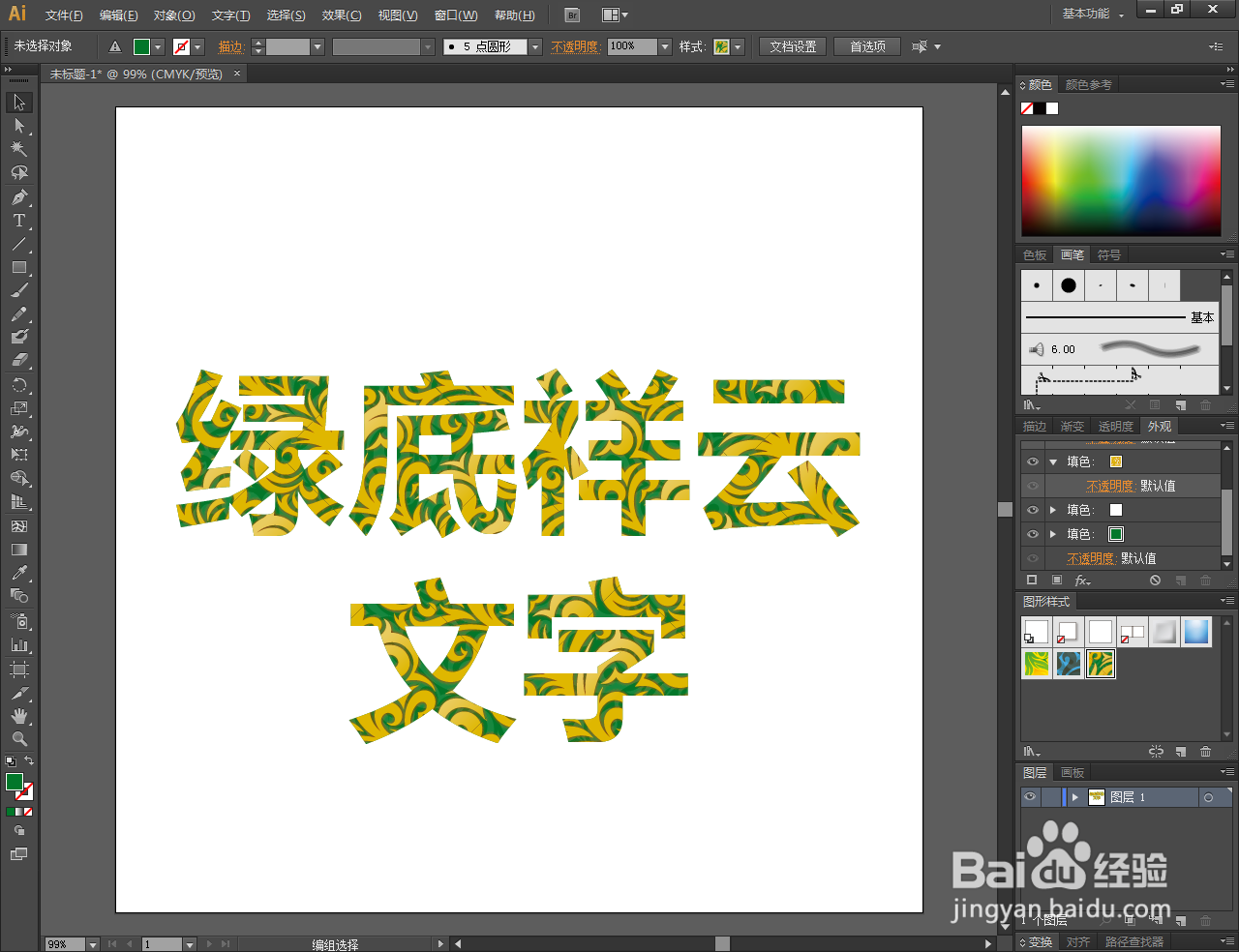Toggle visibility of the yellow 填色 attribute
The width and height of the screenshot is (1239, 952).
tap(1032, 461)
